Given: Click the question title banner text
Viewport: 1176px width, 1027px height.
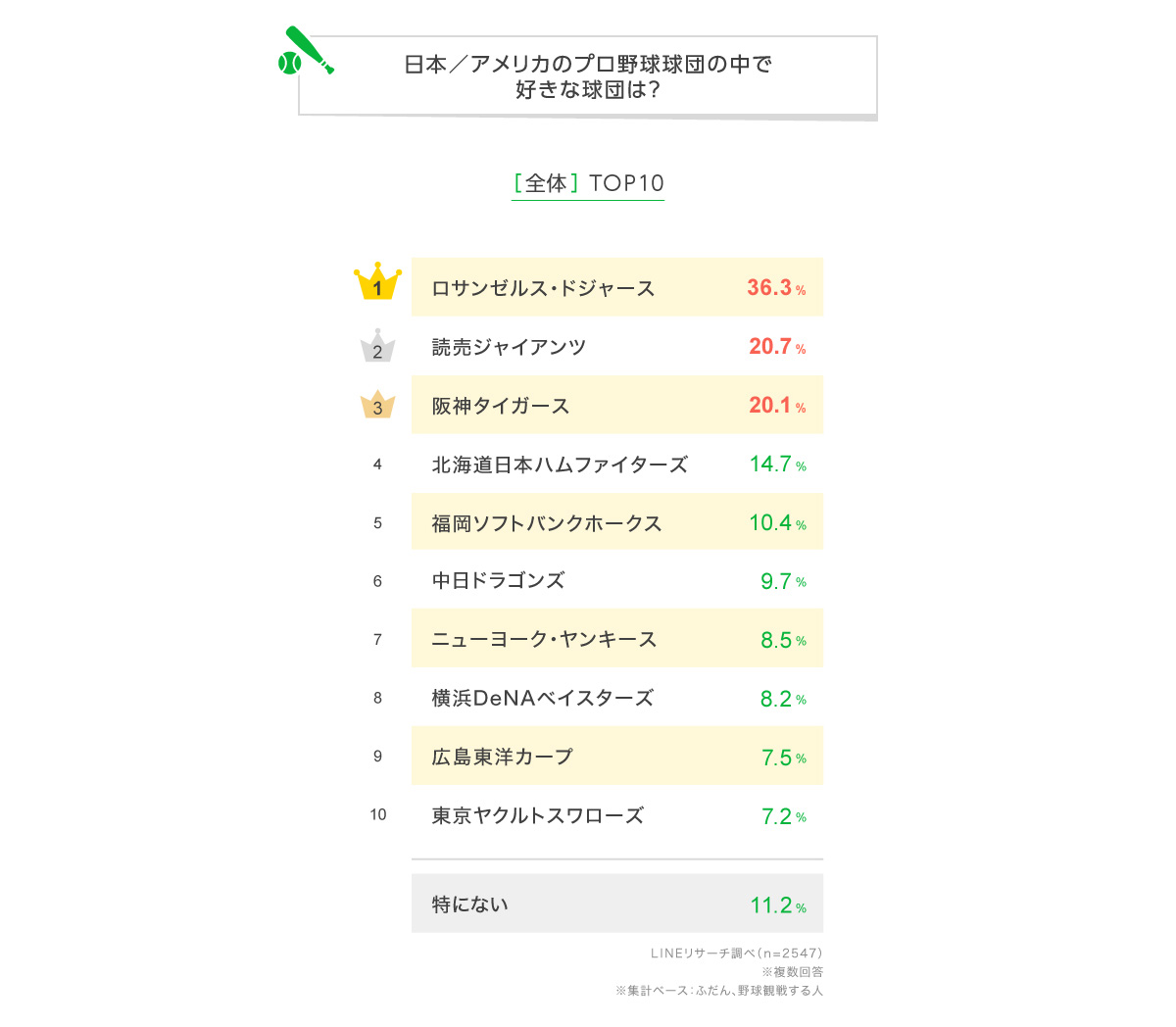Looking at the screenshot, I should click(588, 76).
